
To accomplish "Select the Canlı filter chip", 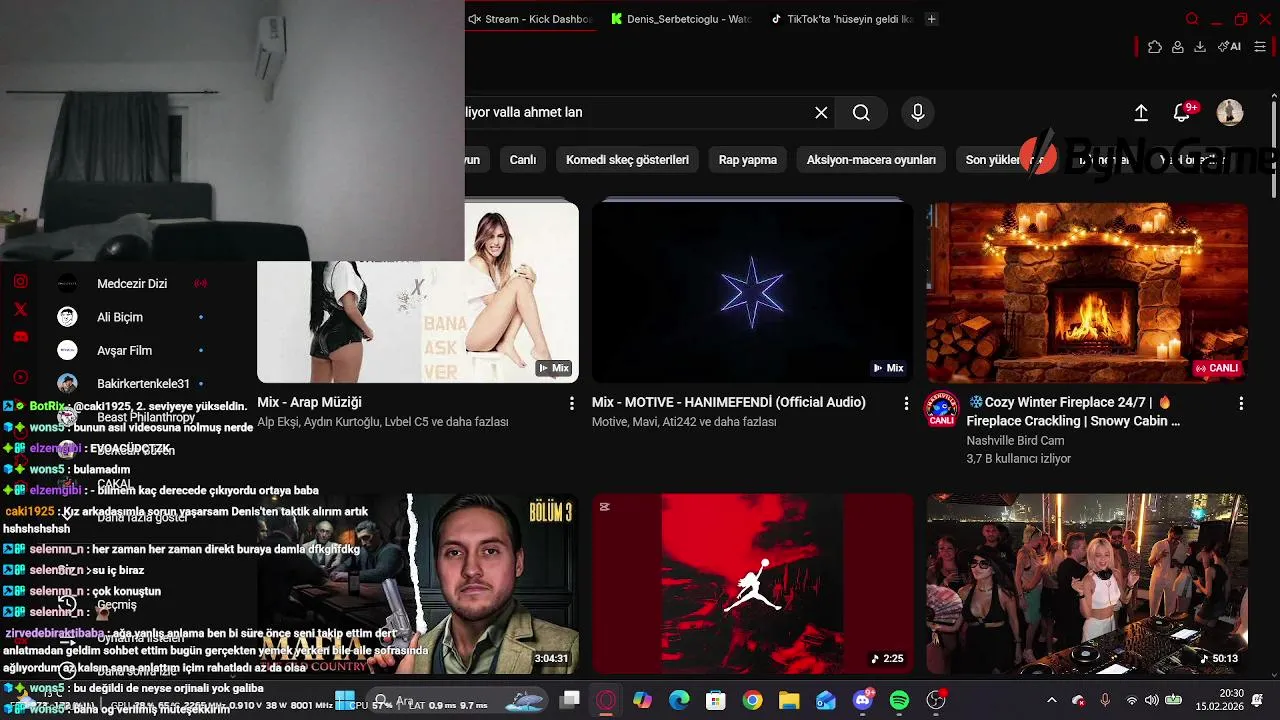I will (523, 160).
